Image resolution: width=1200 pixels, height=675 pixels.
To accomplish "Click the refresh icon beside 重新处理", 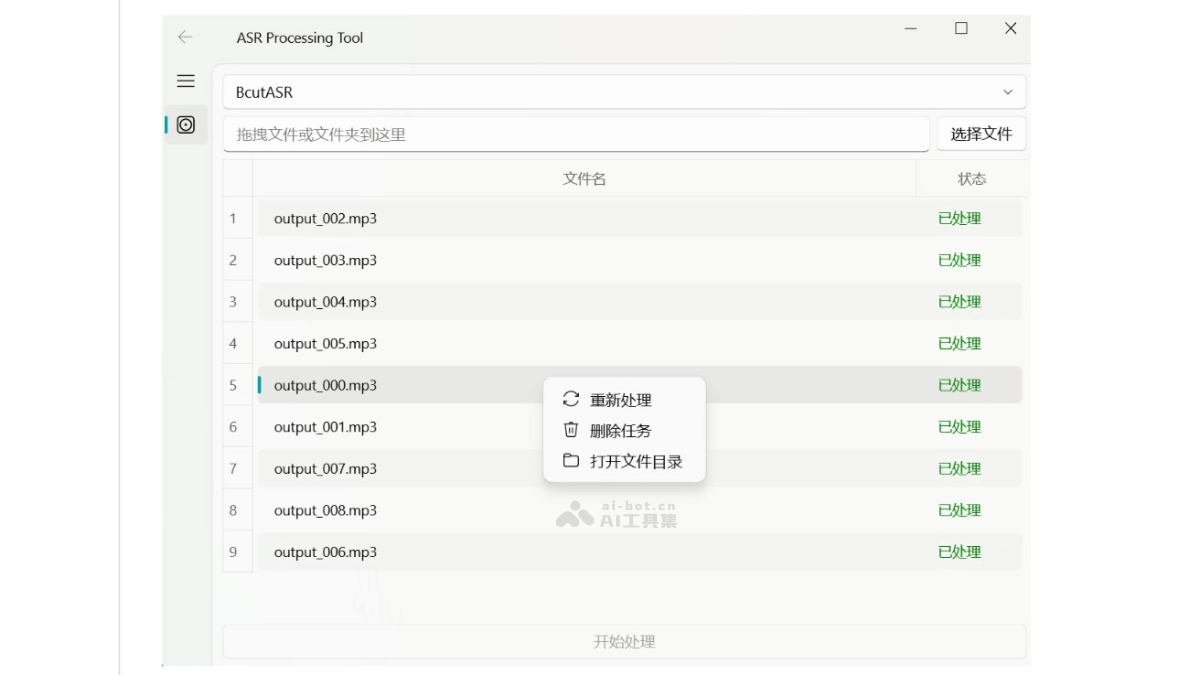I will [570, 399].
